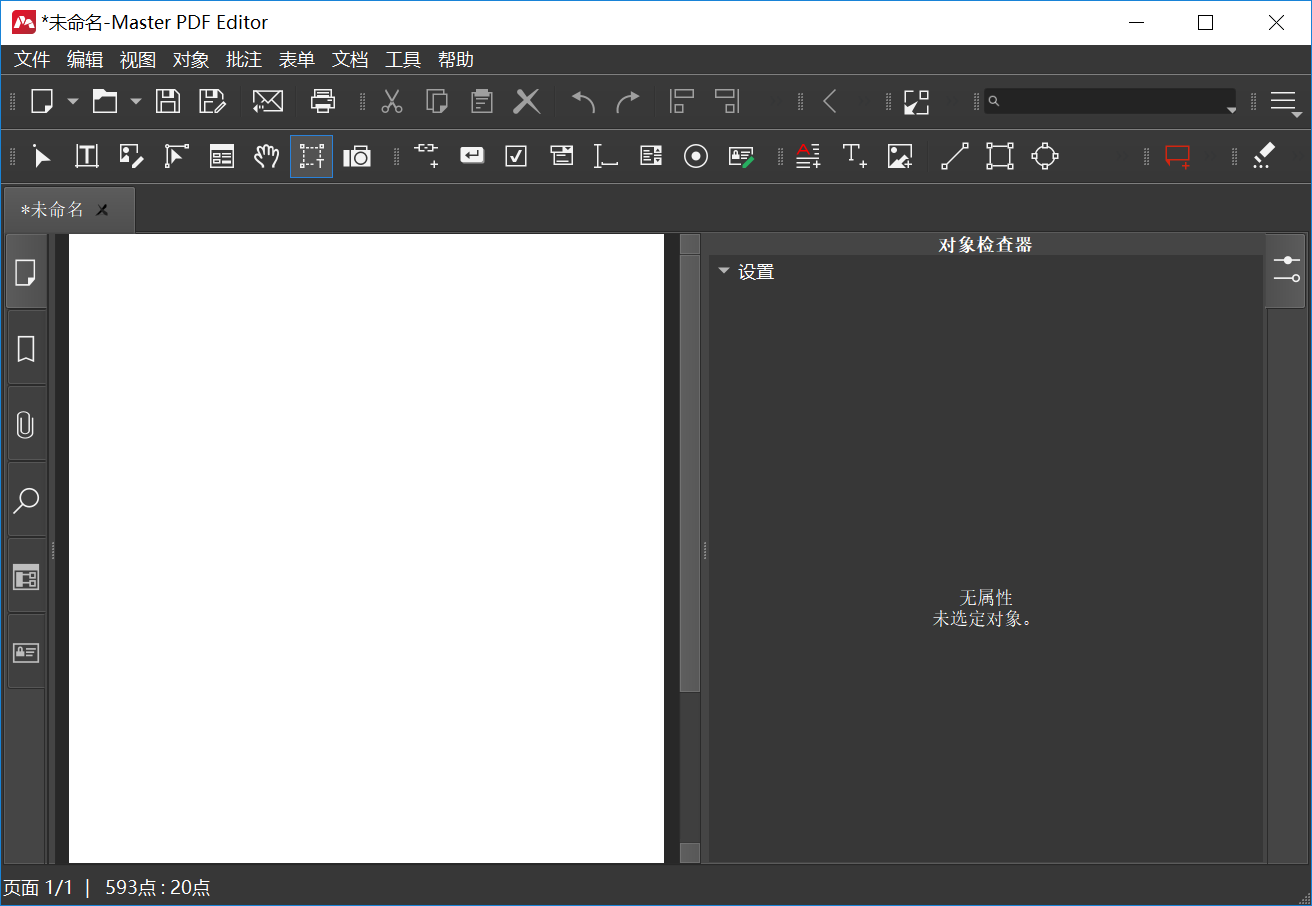Viewport: 1312px width, 906px height.
Task: Click the fit page zoom icon
Action: point(916,101)
